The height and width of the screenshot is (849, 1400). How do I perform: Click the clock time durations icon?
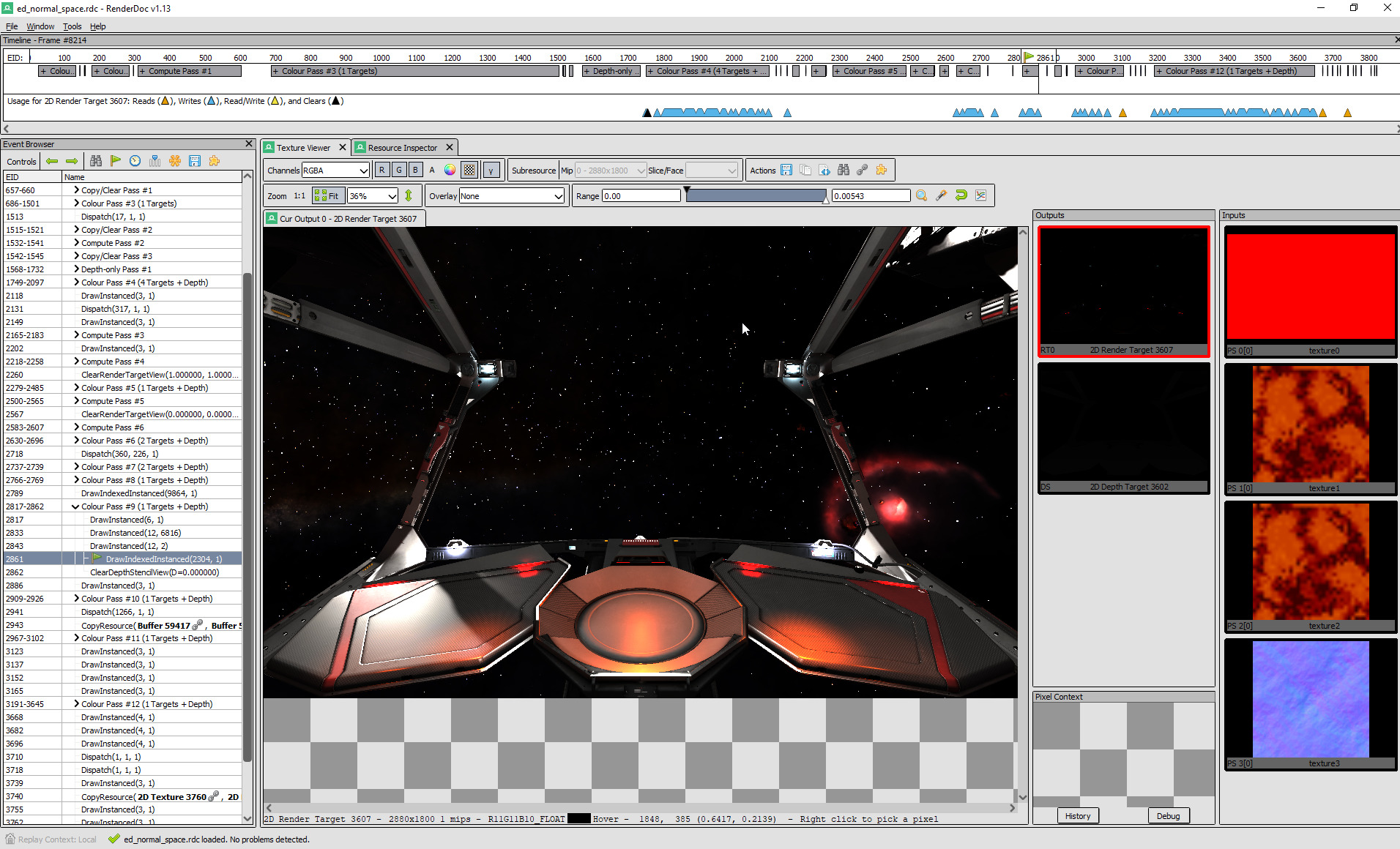pyautogui.click(x=135, y=161)
